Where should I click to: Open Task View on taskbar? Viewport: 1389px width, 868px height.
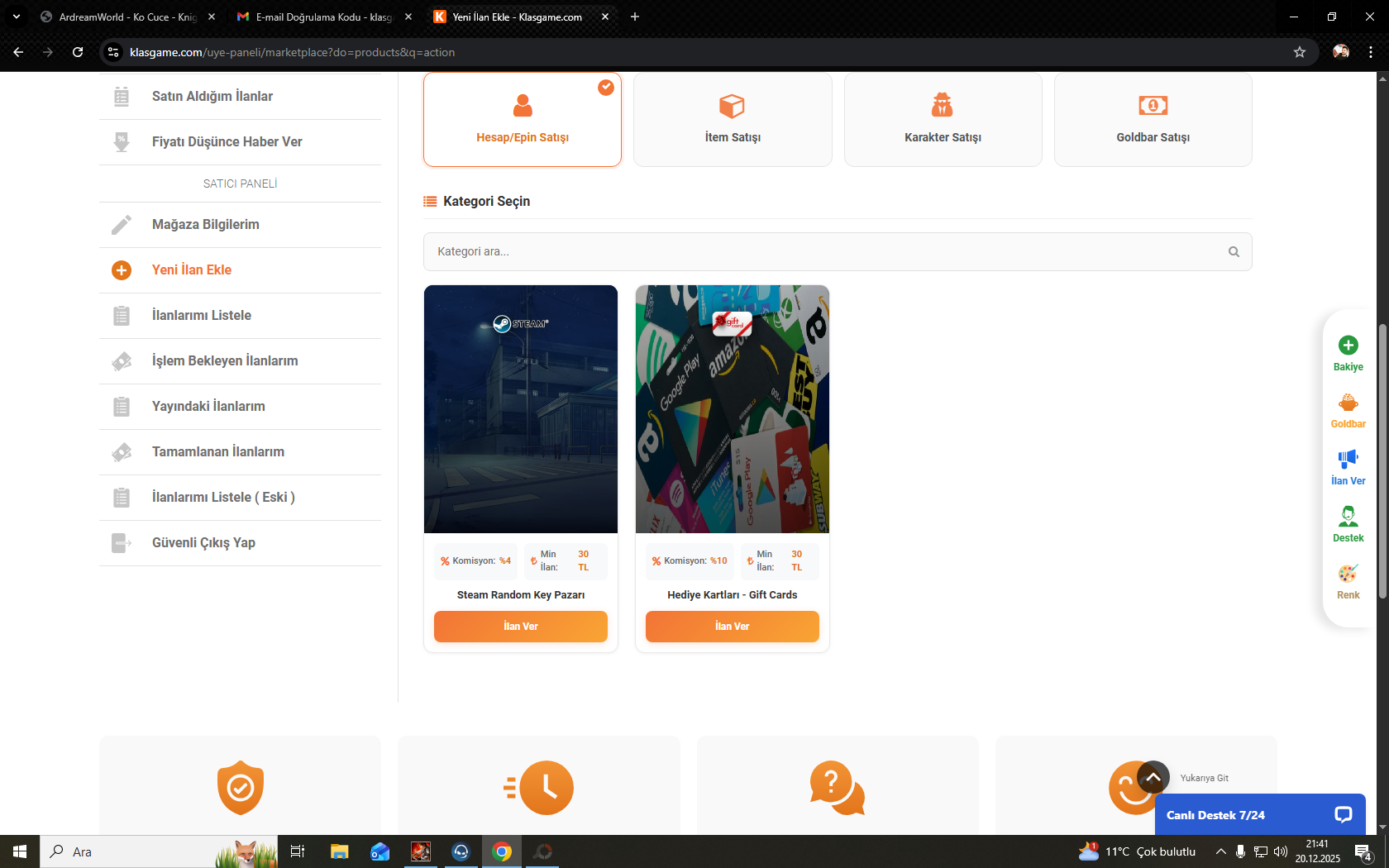[298, 851]
